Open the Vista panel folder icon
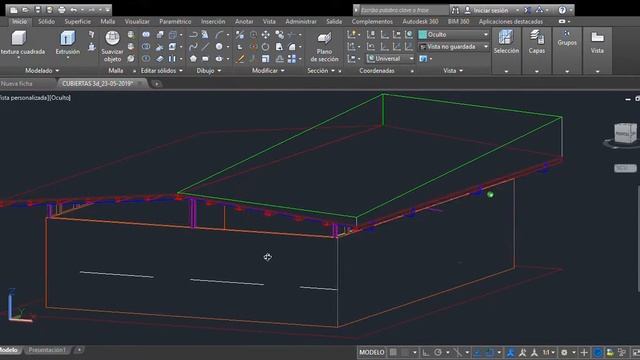This screenshot has height=360, width=640. 597,37
